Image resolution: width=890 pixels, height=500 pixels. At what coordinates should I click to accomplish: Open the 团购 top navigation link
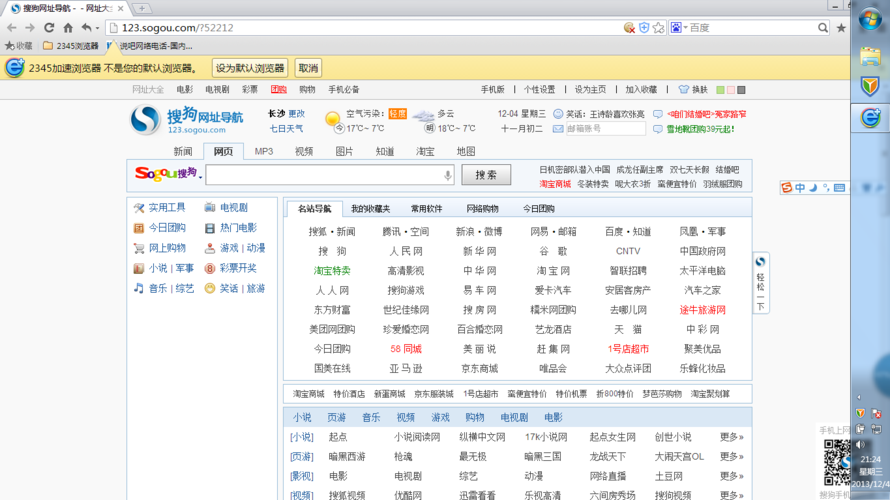pos(278,90)
